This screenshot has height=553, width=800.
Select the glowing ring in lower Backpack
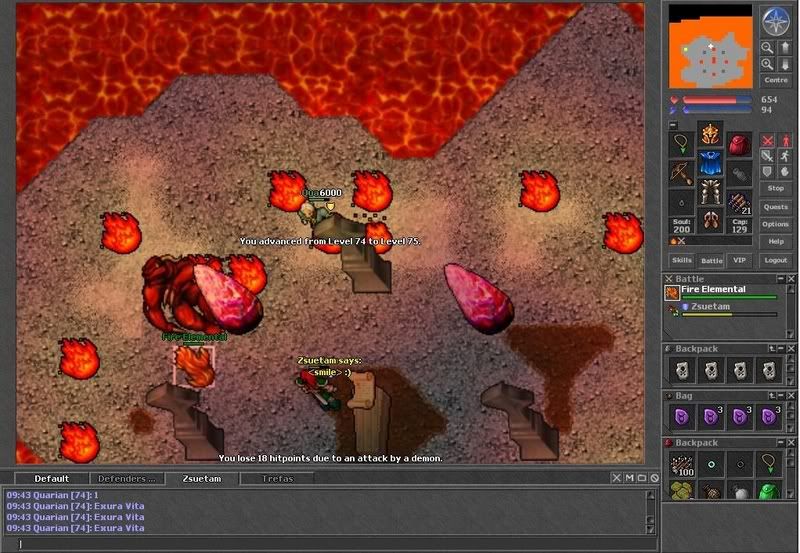click(x=711, y=465)
